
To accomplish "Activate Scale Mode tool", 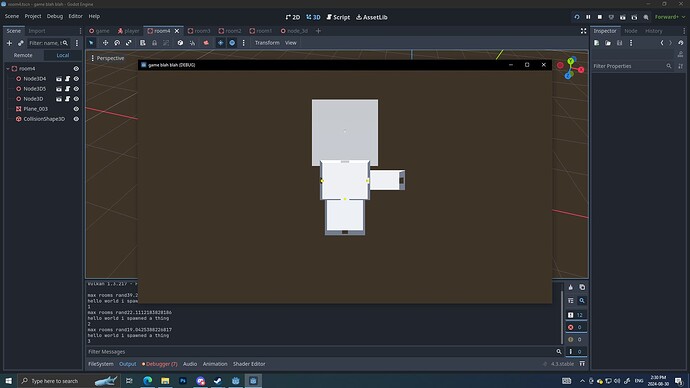I will (x=128, y=43).
